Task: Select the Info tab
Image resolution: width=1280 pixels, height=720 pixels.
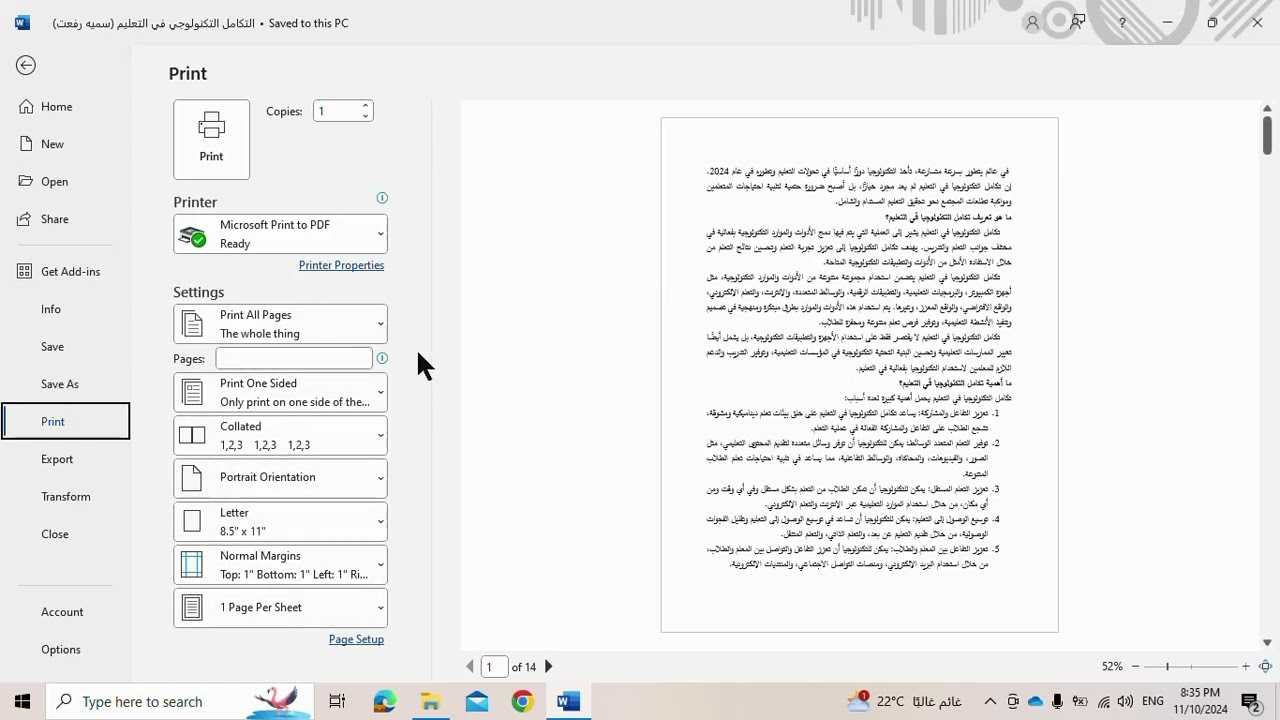Action: click(x=51, y=309)
